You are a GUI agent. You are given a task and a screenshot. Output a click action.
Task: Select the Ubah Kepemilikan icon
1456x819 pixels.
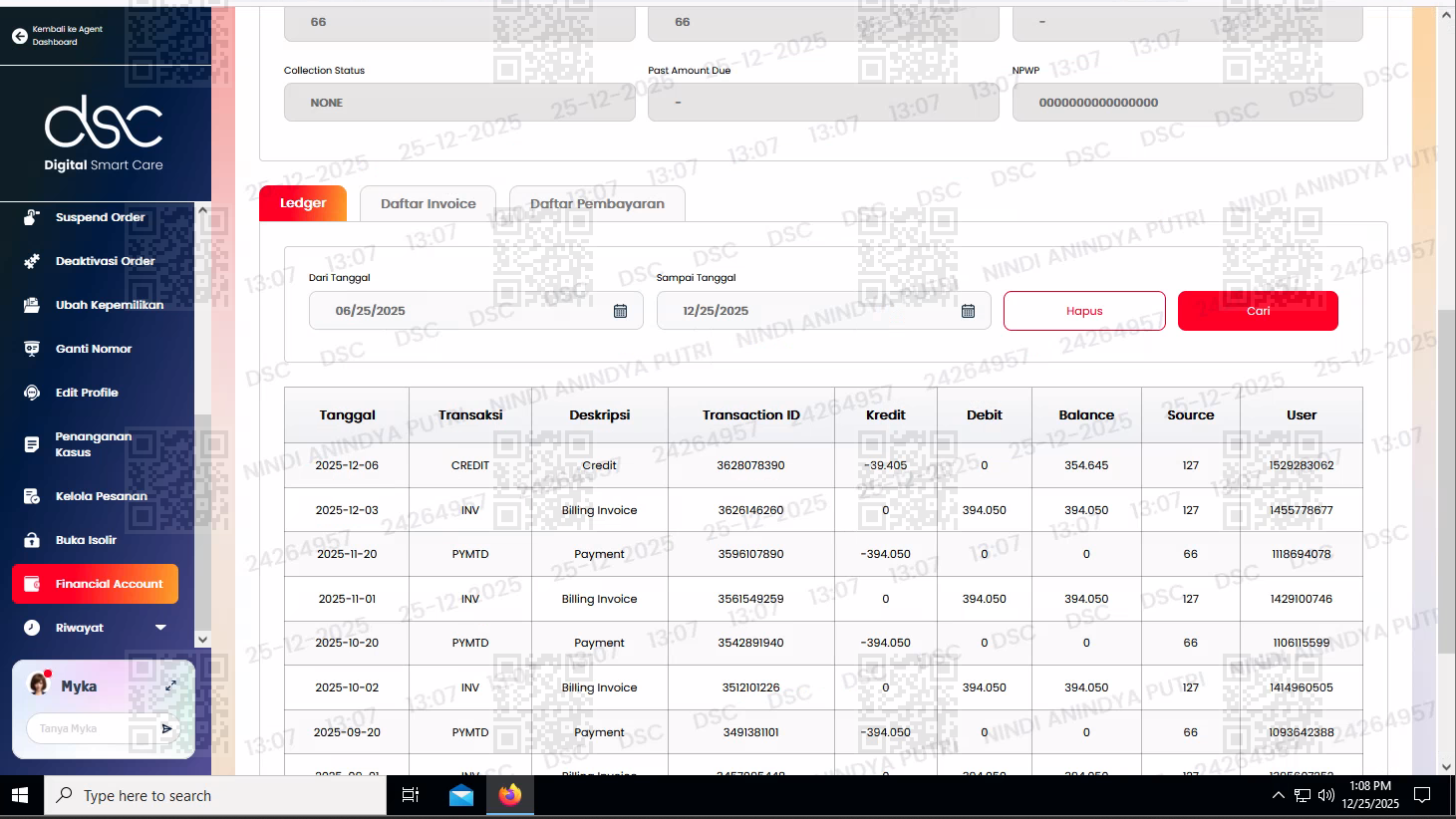pyautogui.click(x=32, y=305)
